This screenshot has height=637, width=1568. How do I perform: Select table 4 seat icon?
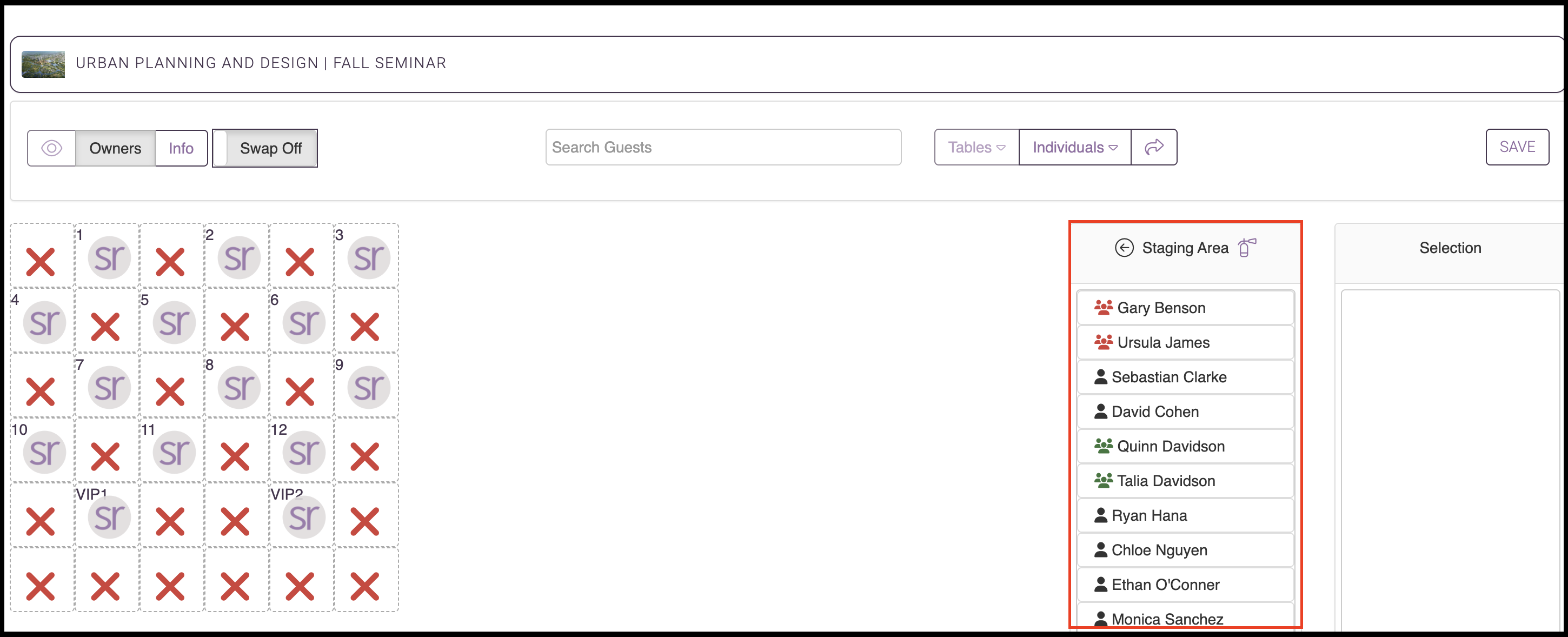click(44, 323)
